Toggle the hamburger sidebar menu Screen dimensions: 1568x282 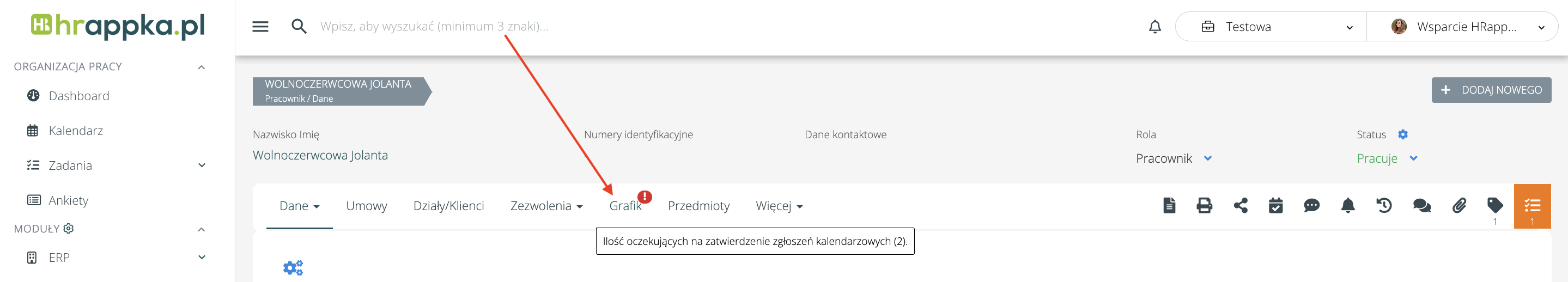260,27
